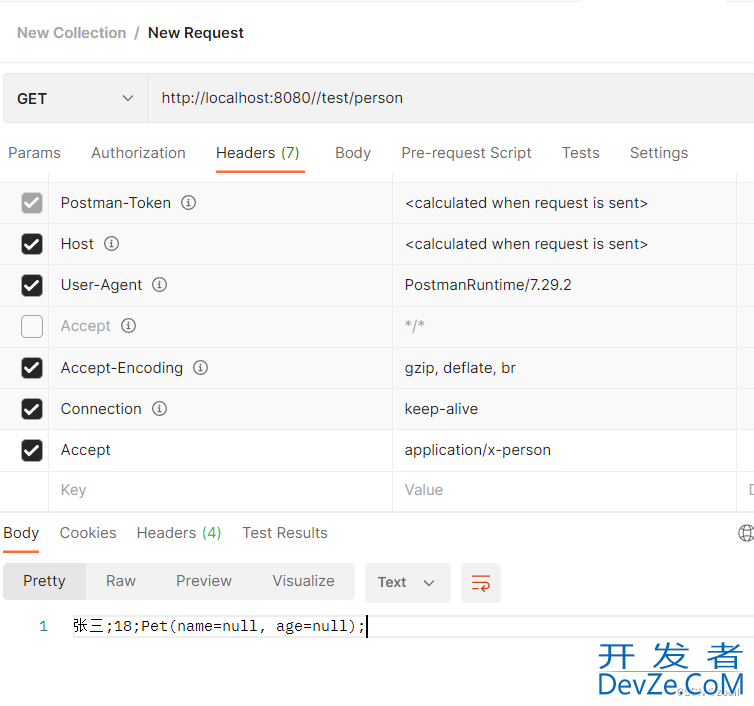Open the response Cookies tab
The image size is (754, 706).
(x=88, y=533)
